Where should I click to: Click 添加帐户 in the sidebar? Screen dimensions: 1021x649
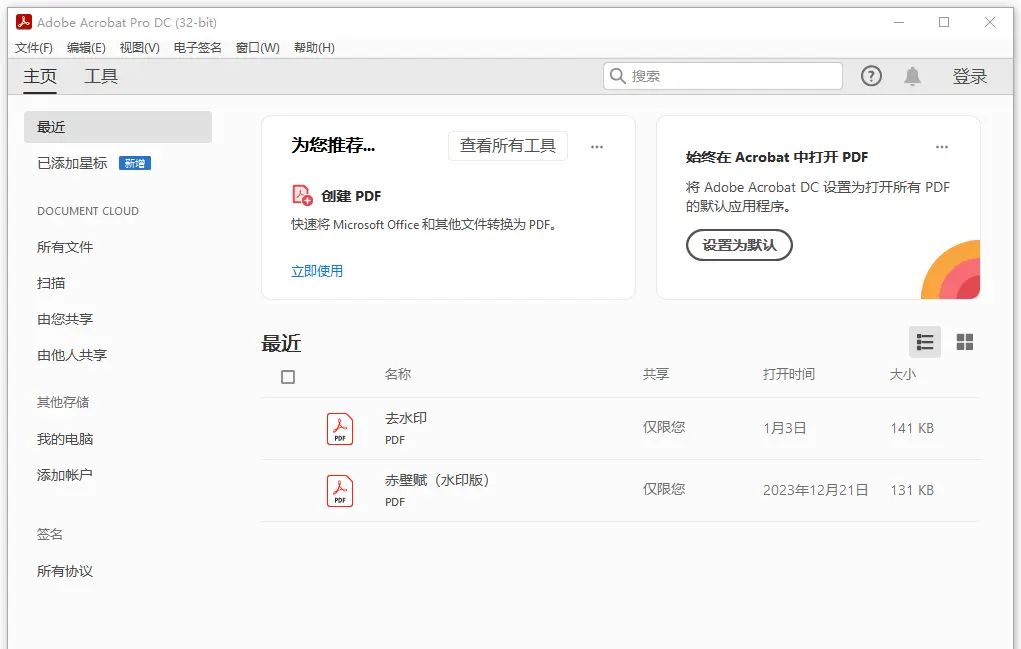[64, 475]
